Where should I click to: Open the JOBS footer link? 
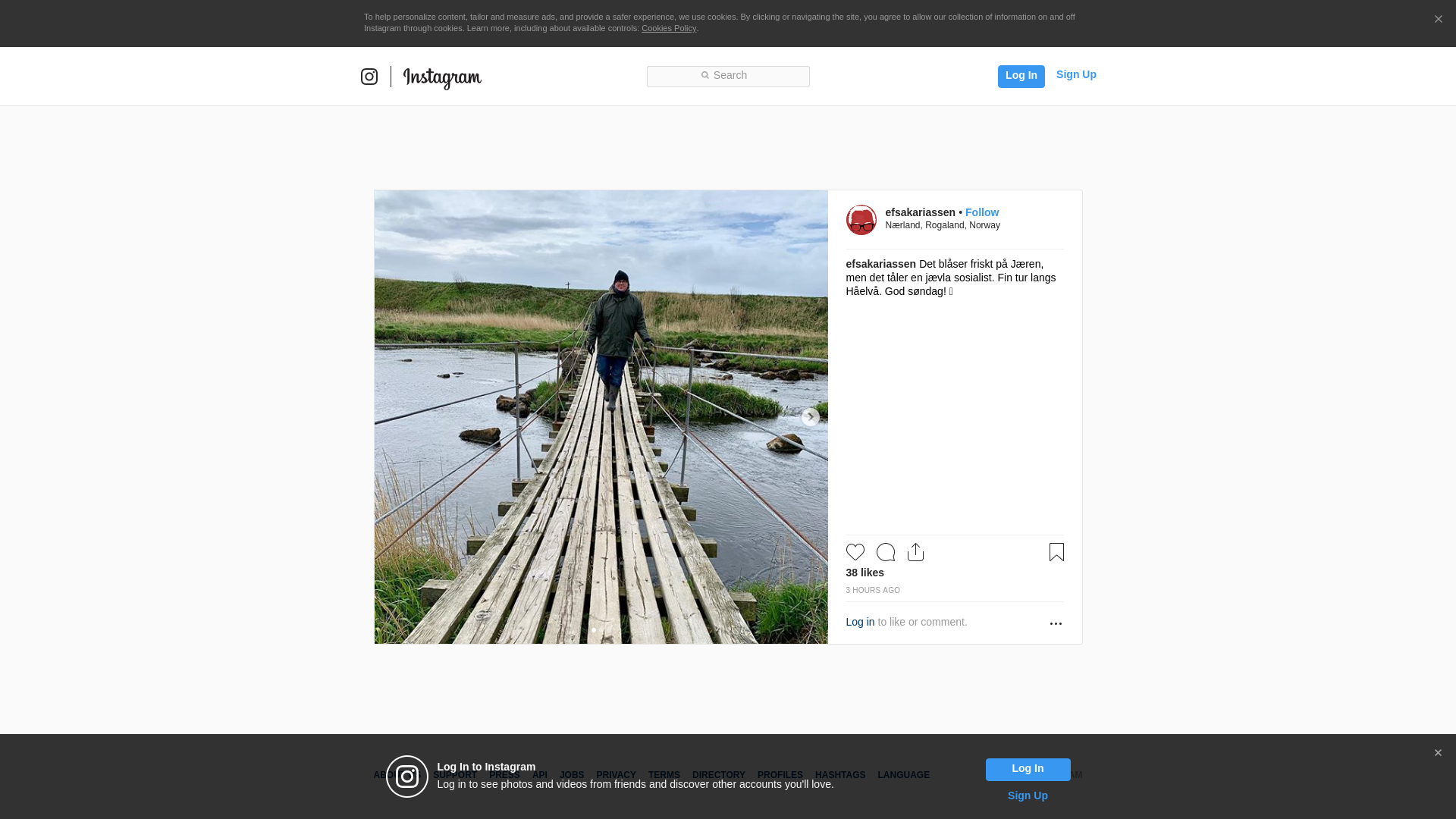[572, 775]
